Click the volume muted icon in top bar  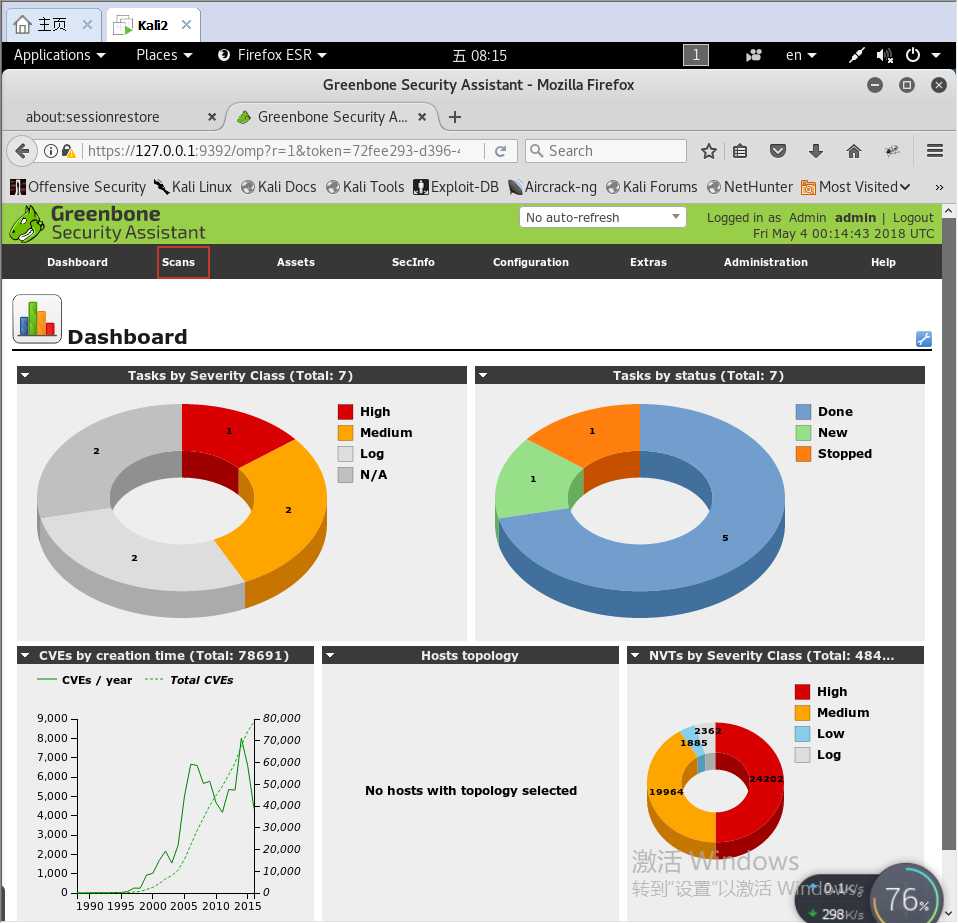coord(883,56)
